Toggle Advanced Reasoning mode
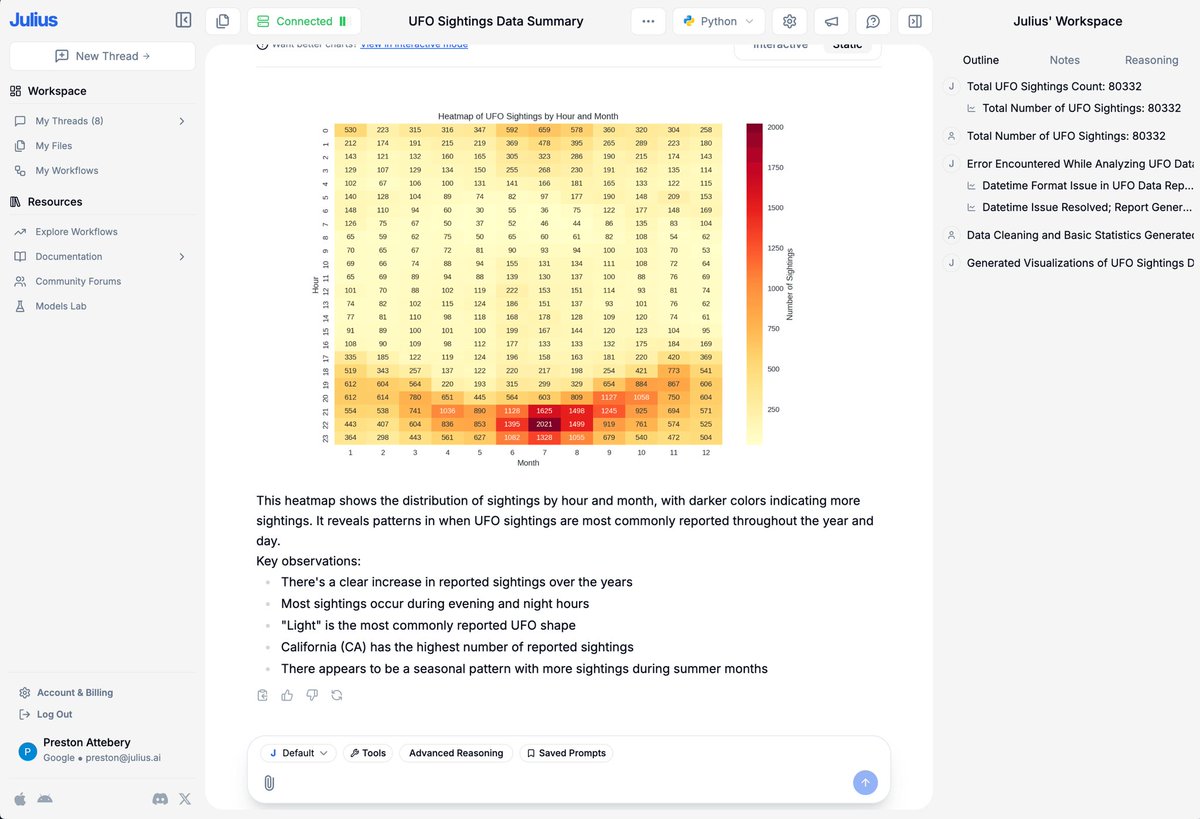 (x=456, y=753)
